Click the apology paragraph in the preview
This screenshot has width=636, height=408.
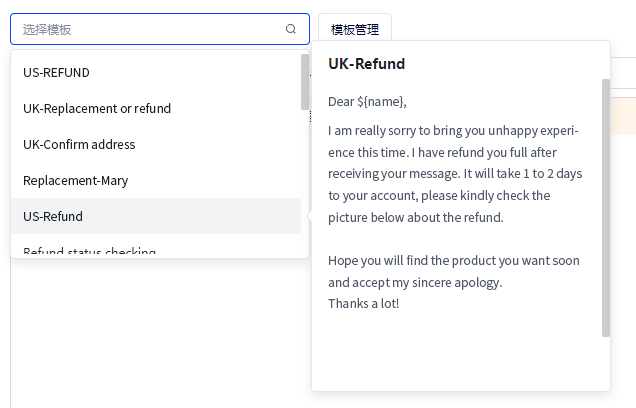pos(455,174)
